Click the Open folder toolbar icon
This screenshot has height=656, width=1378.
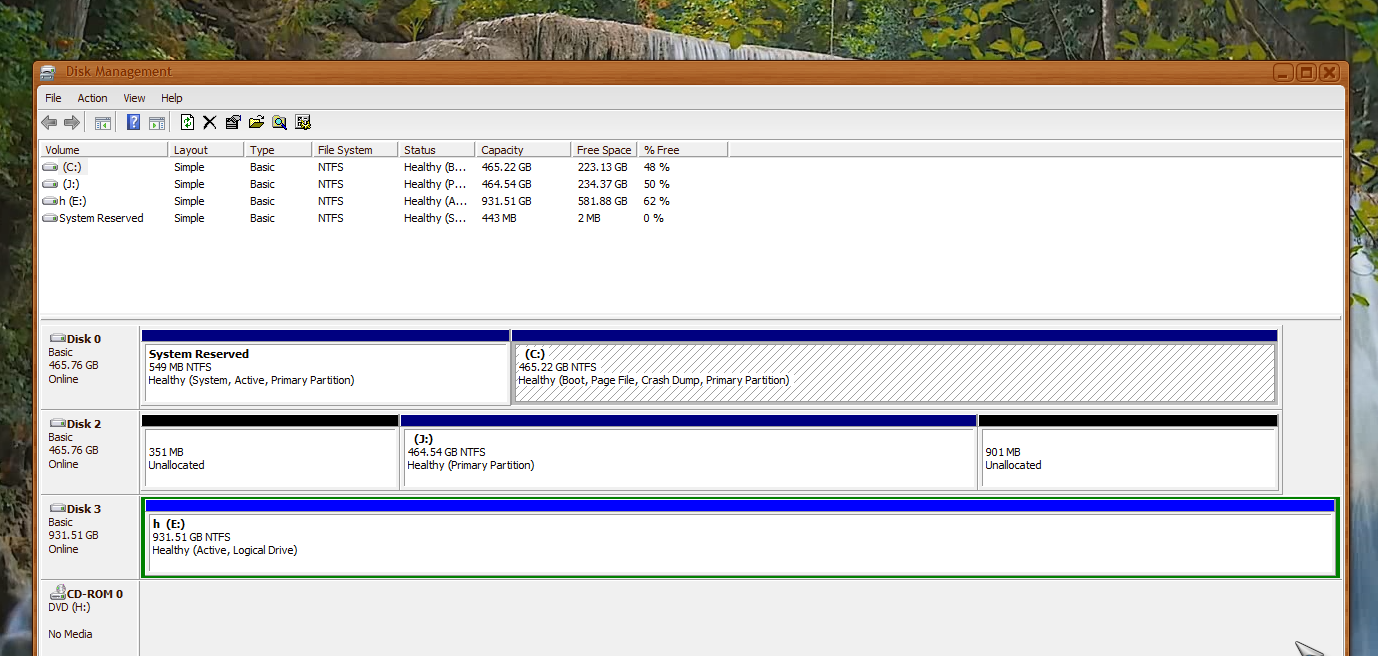click(x=256, y=122)
